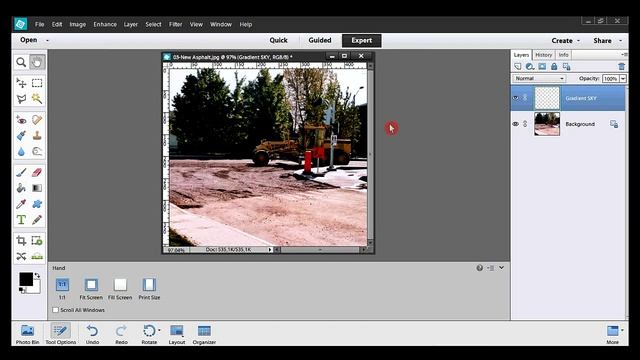Select the Gradient tool
The width and height of the screenshot is (640, 360).
[x=37, y=188]
